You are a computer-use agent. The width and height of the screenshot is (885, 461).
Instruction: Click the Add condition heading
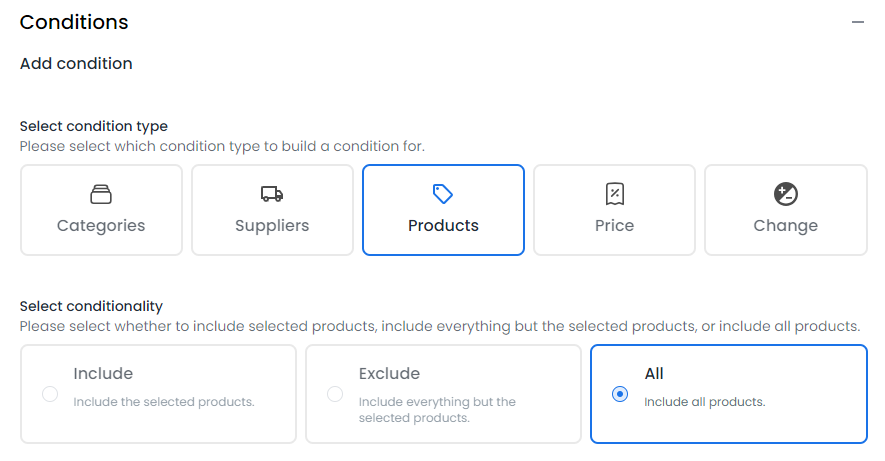(76, 63)
